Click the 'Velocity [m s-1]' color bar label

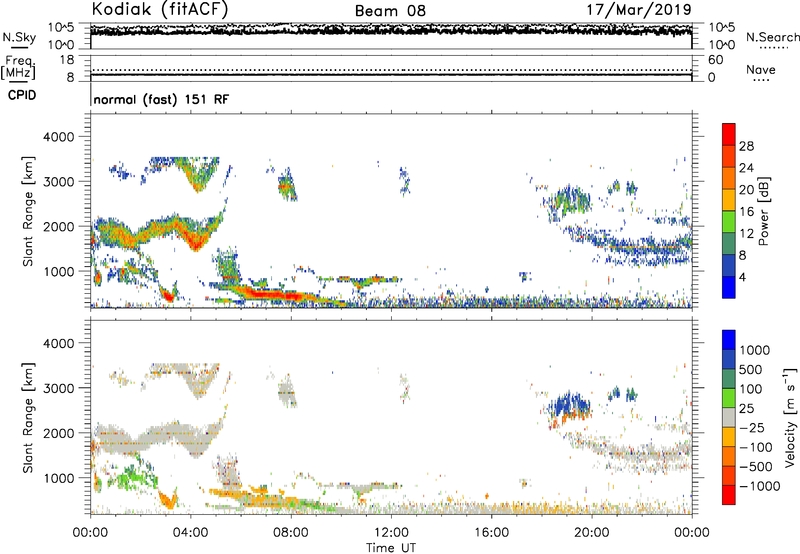point(790,418)
